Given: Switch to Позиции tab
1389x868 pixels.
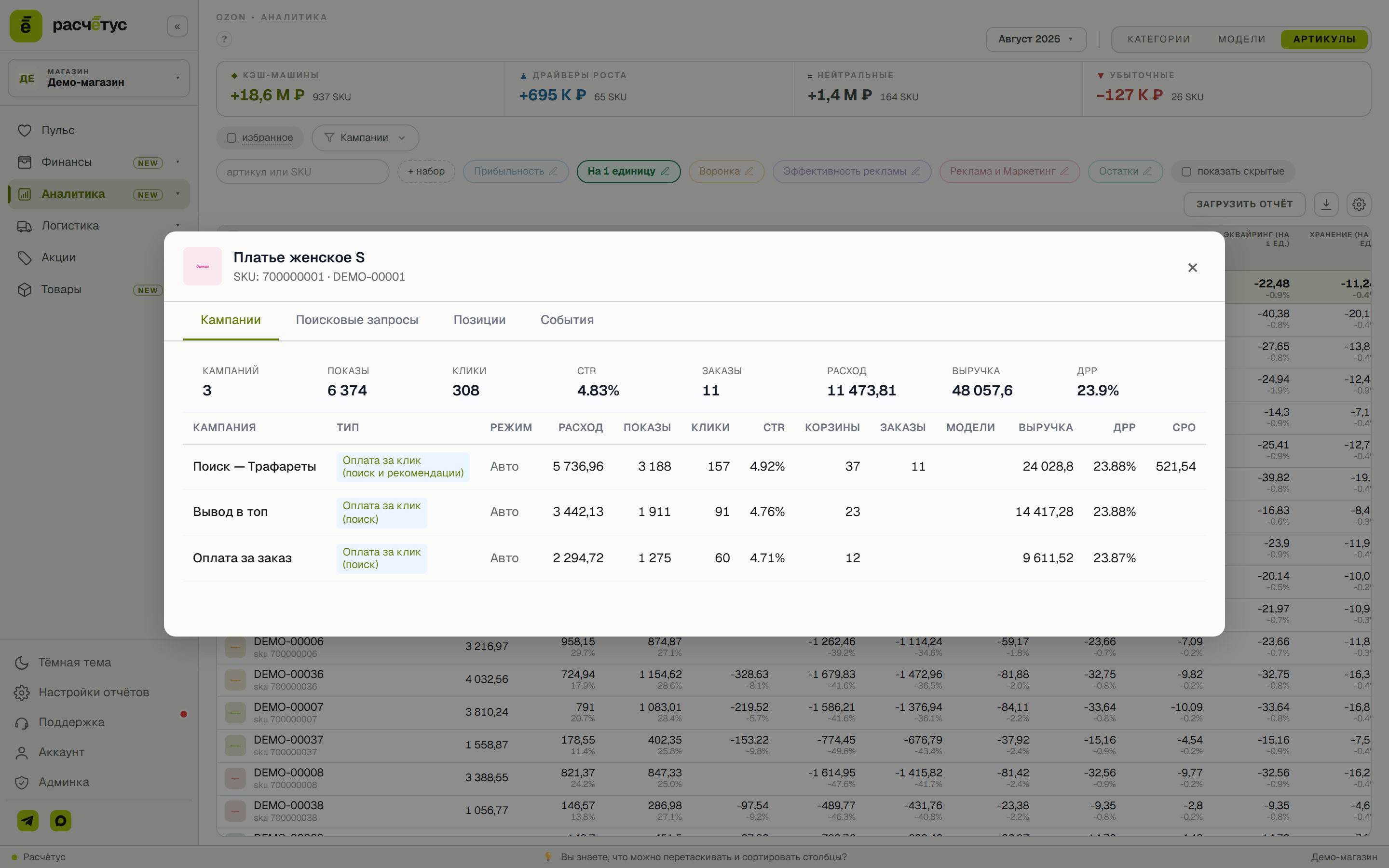Looking at the screenshot, I should 479,320.
